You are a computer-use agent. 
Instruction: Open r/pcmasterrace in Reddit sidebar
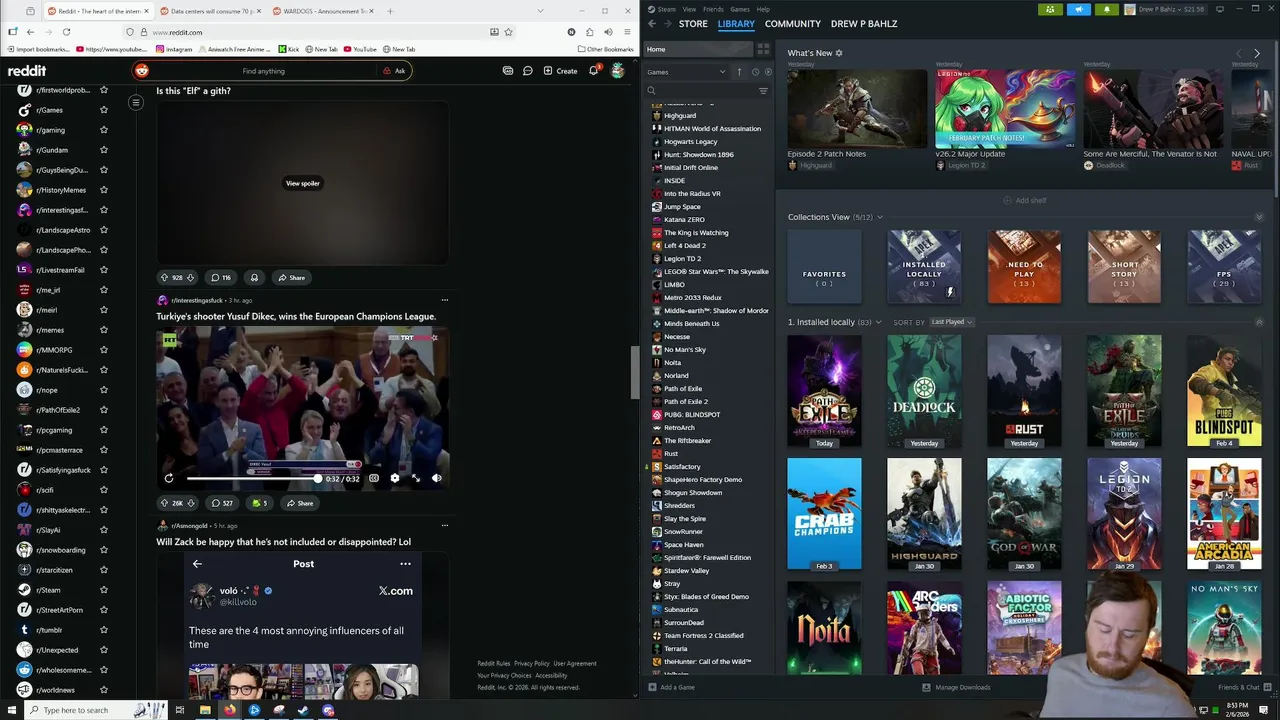[x=60, y=450]
